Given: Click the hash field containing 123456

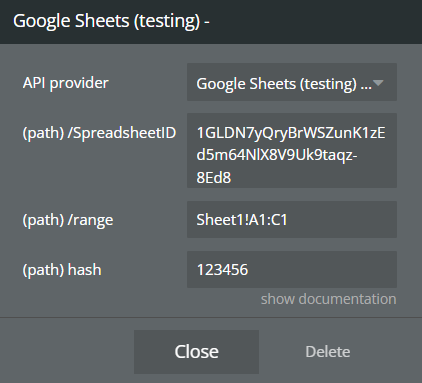Looking at the screenshot, I should click(x=292, y=269).
